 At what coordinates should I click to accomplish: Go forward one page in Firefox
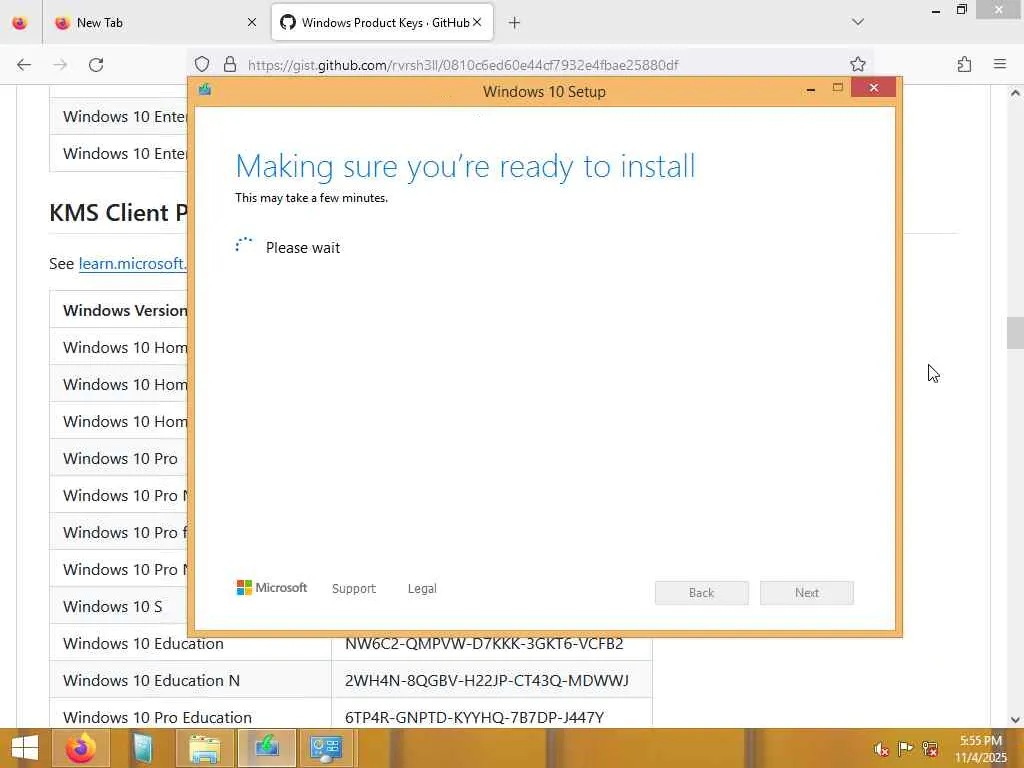[60, 65]
